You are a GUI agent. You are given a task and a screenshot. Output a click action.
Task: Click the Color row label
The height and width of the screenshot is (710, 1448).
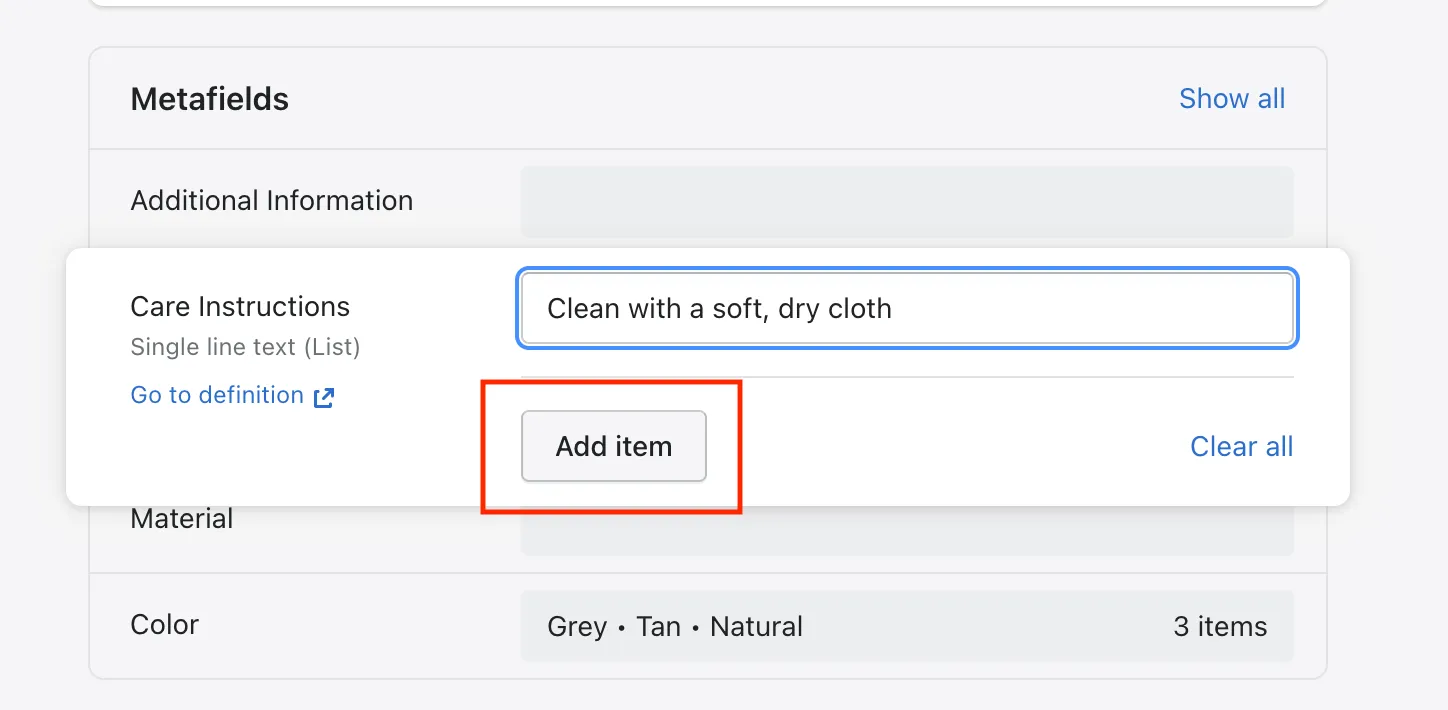164,624
